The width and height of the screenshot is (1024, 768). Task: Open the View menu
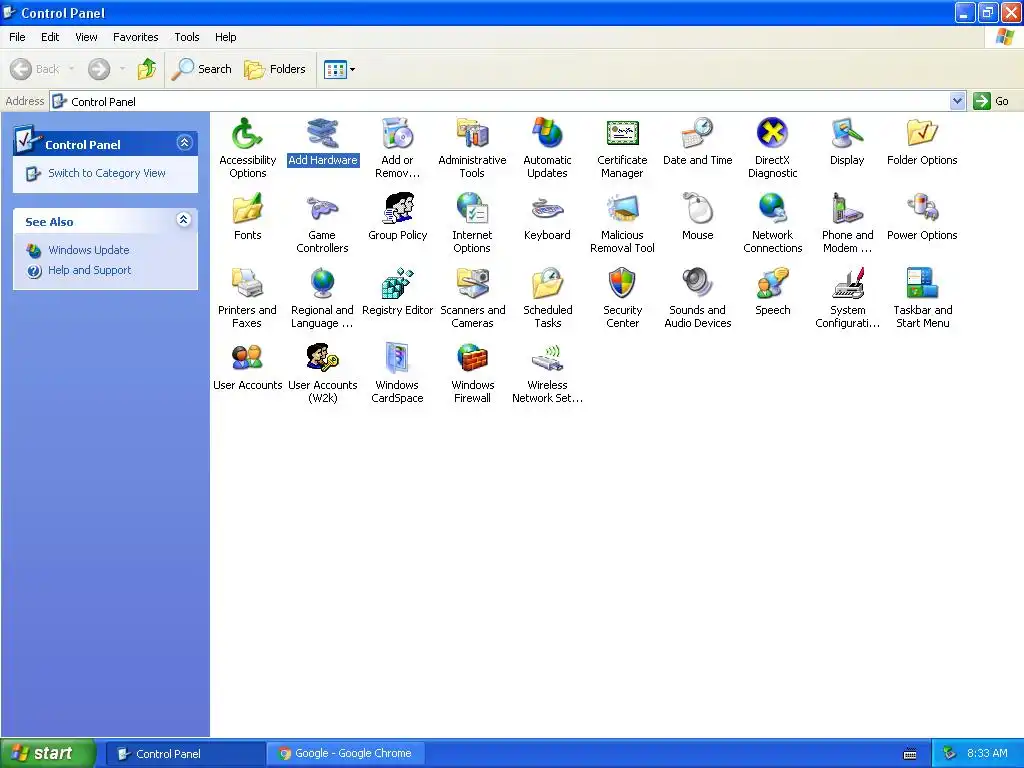(x=86, y=37)
